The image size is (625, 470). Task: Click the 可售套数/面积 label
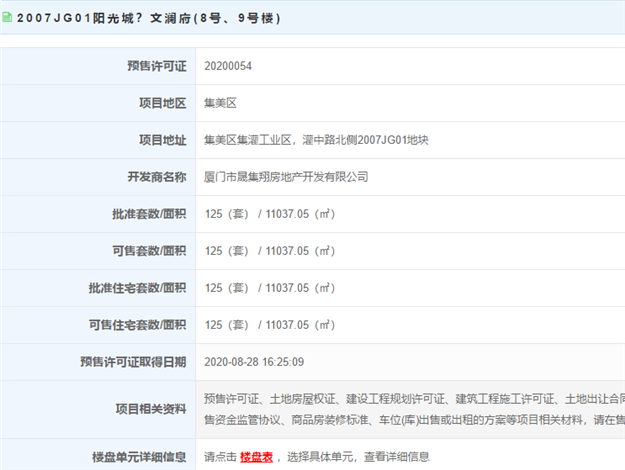pos(149,251)
